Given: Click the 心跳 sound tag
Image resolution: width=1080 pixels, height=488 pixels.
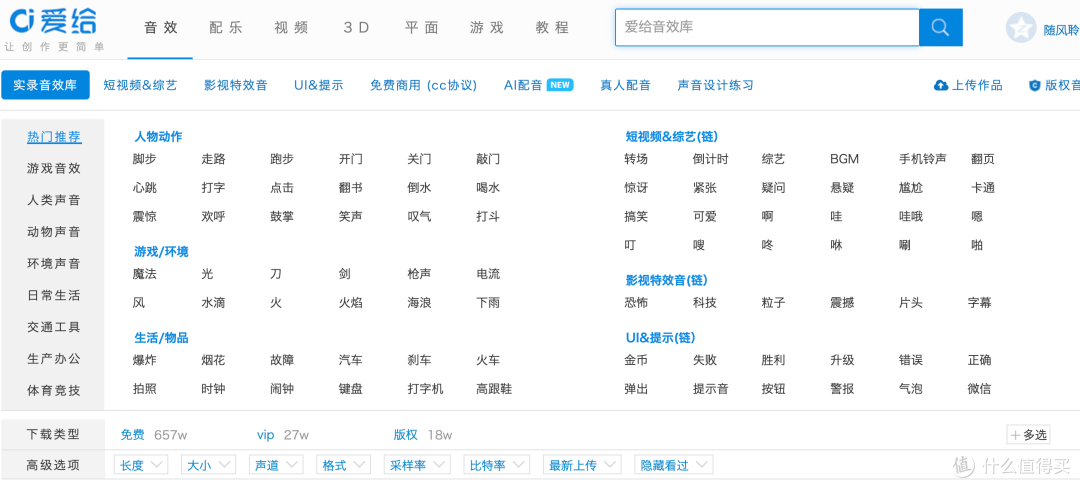Looking at the screenshot, I should (145, 188).
